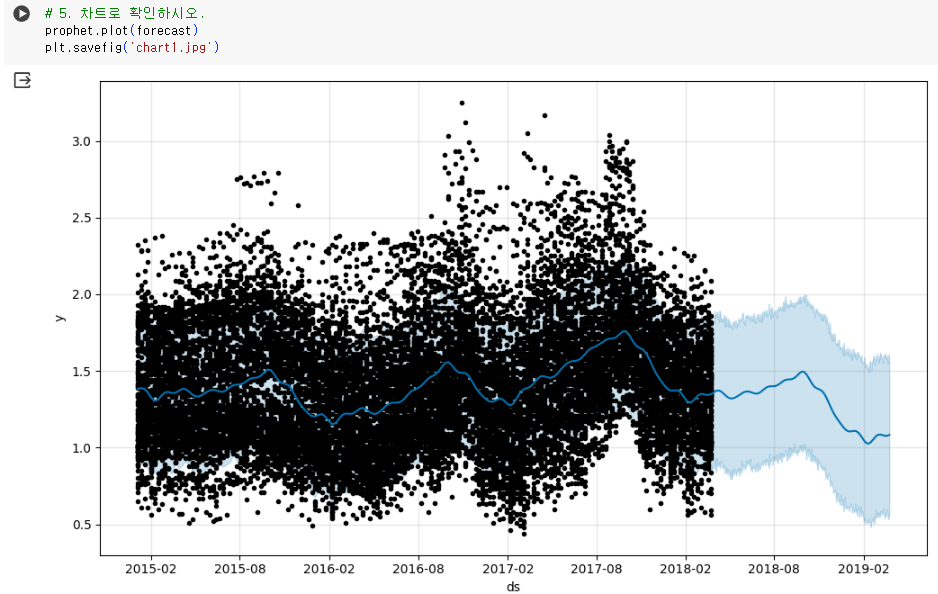Click the y-axis tick label '3.0'
The height and width of the screenshot is (594, 938).
pyautogui.click(x=81, y=142)
